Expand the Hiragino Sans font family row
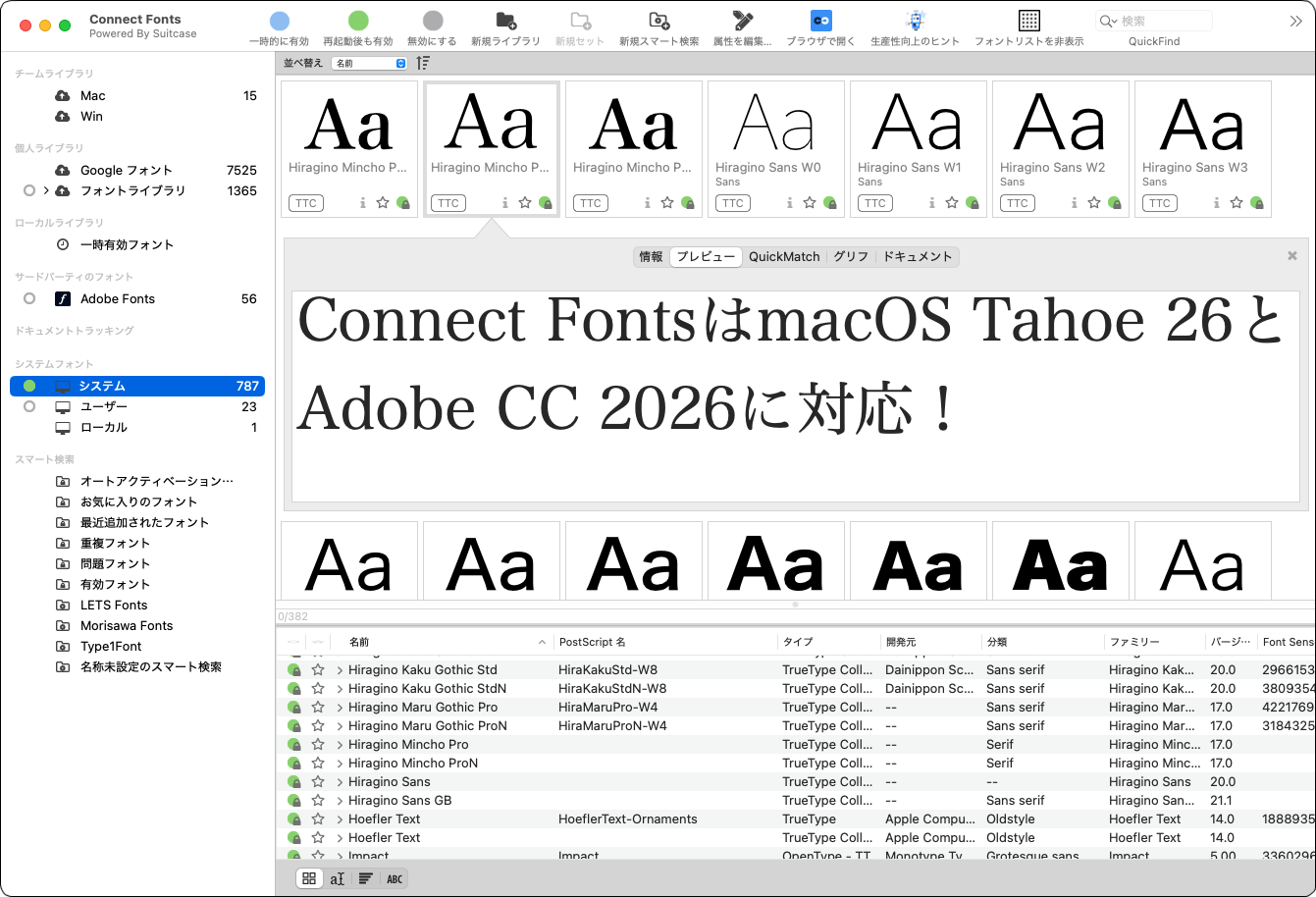1316x897 pixels. (340, 782)
